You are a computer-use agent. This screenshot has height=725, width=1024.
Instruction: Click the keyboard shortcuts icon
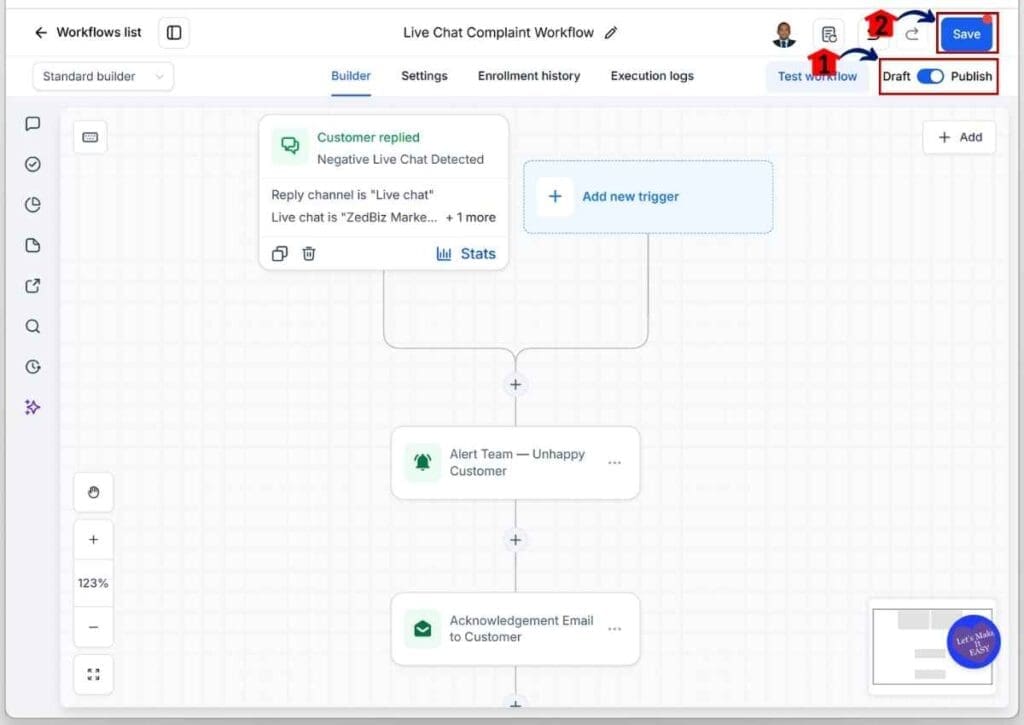[90, 137]
